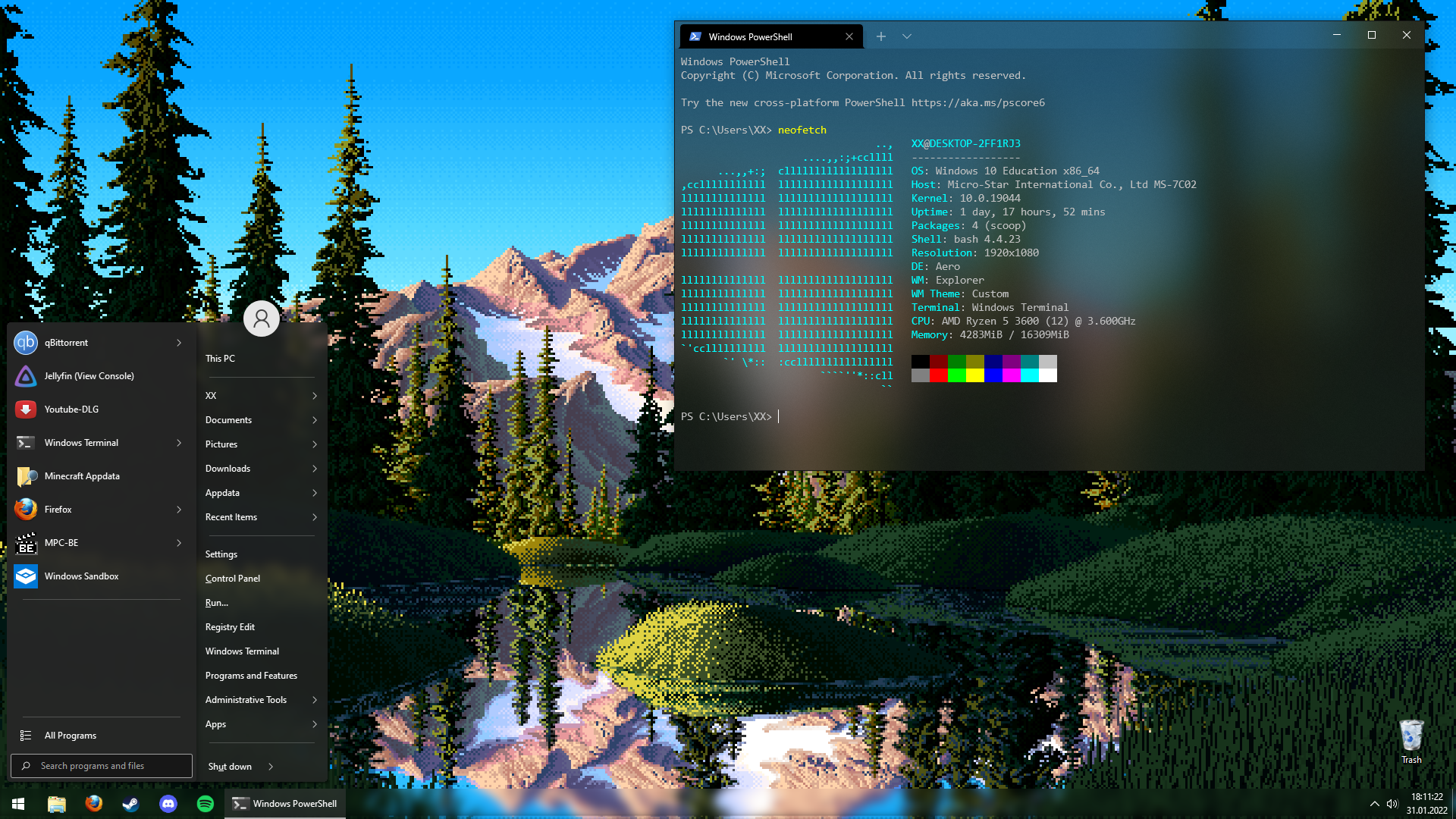Open the new tab dropdown in the terminal
This screenshot has width=1456, height=819.
tap(907, 36)
